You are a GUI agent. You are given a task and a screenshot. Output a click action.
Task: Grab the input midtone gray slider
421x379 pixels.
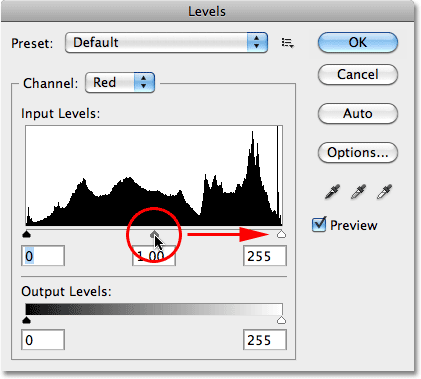(154, 234)
